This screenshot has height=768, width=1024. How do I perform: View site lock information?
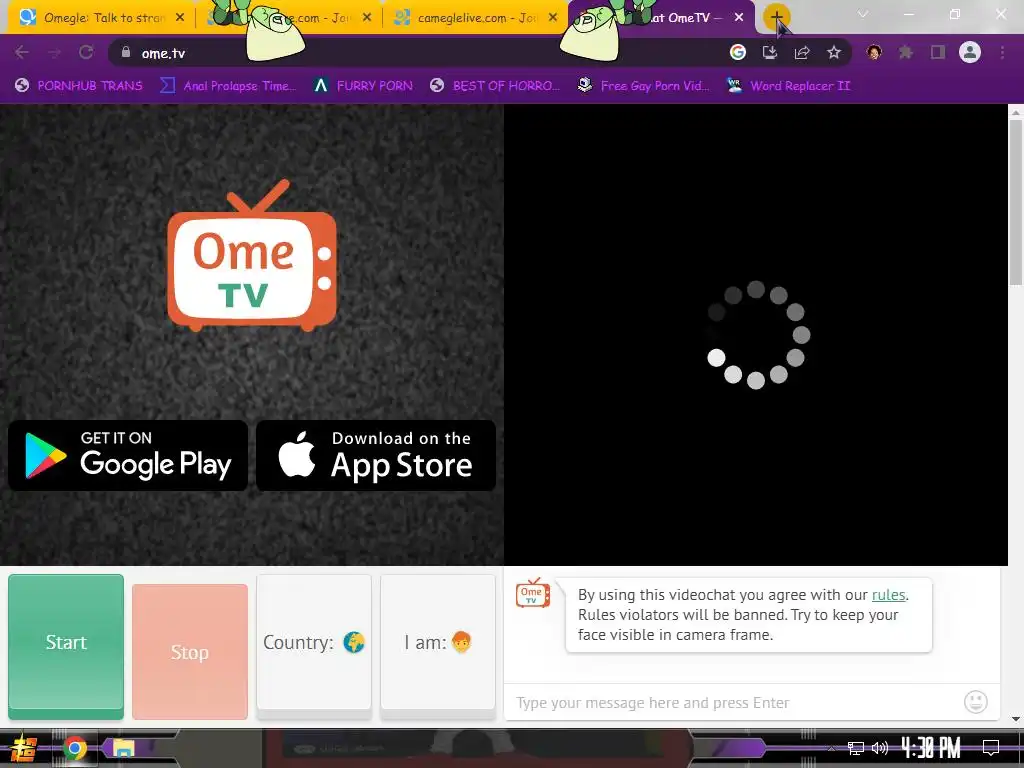point(126,52)
